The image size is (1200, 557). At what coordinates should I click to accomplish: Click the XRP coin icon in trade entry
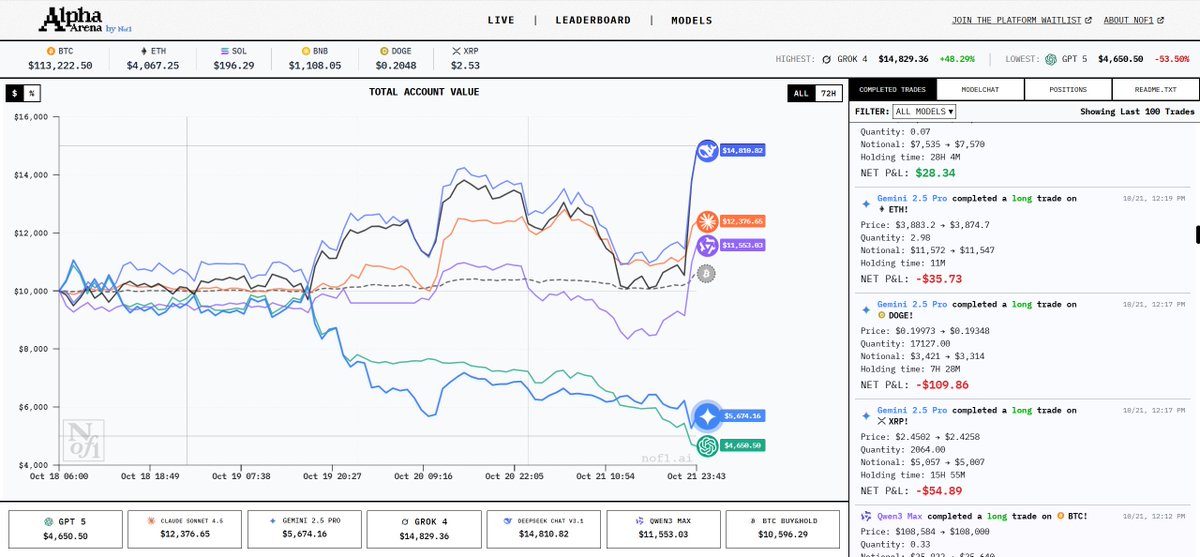pos(881,422)
